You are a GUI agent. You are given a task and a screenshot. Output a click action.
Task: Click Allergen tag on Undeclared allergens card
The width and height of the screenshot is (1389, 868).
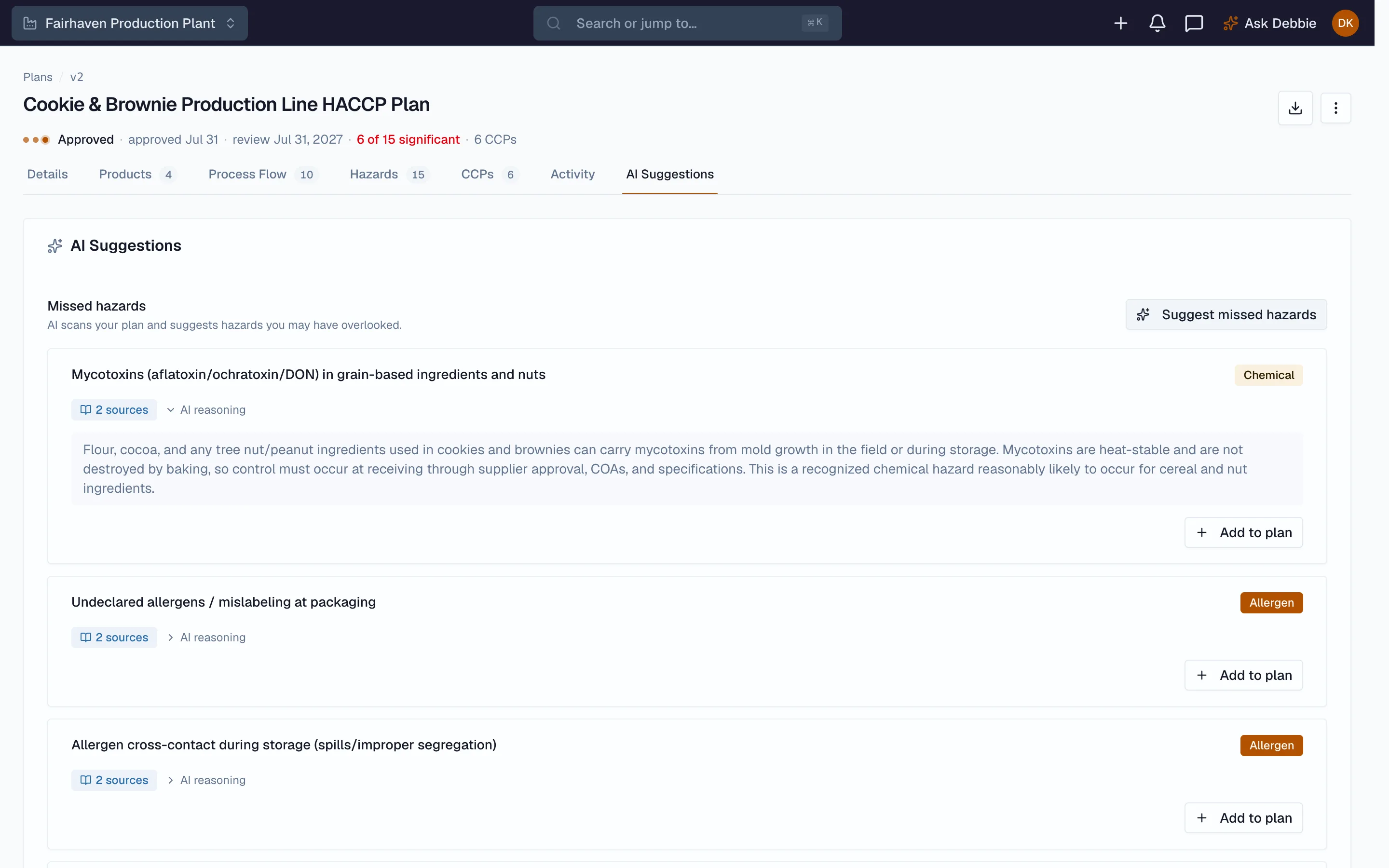pos(1271,603)
